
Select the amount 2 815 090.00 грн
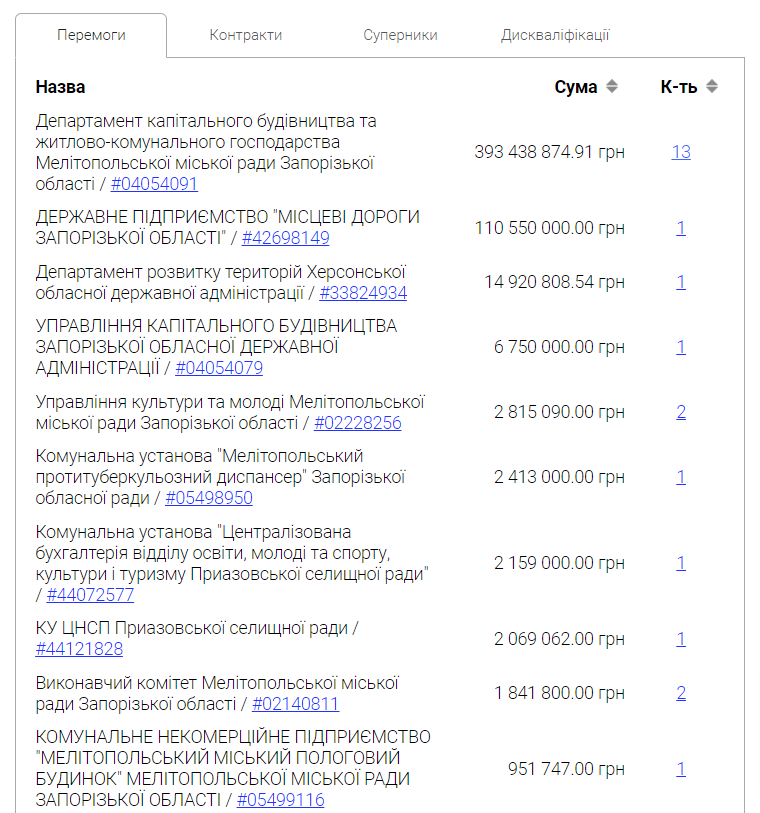559,412
